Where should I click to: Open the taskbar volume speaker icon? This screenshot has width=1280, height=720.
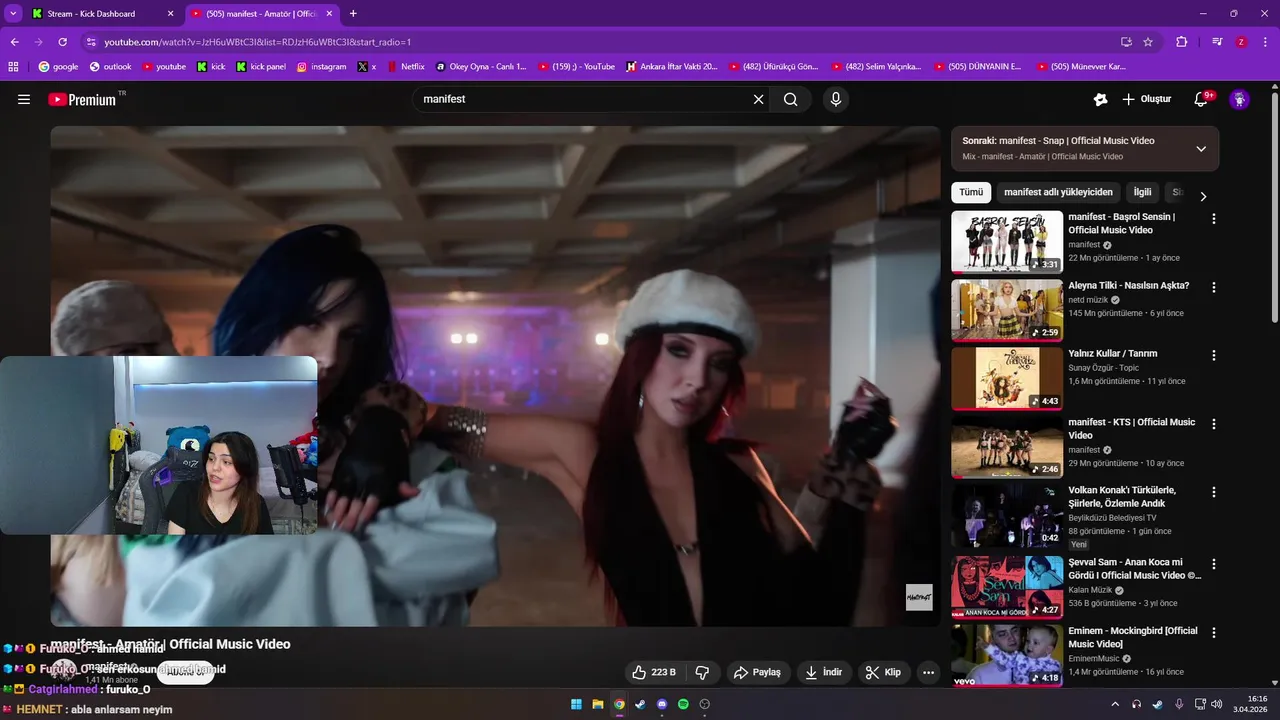[x=1217, y=704]
